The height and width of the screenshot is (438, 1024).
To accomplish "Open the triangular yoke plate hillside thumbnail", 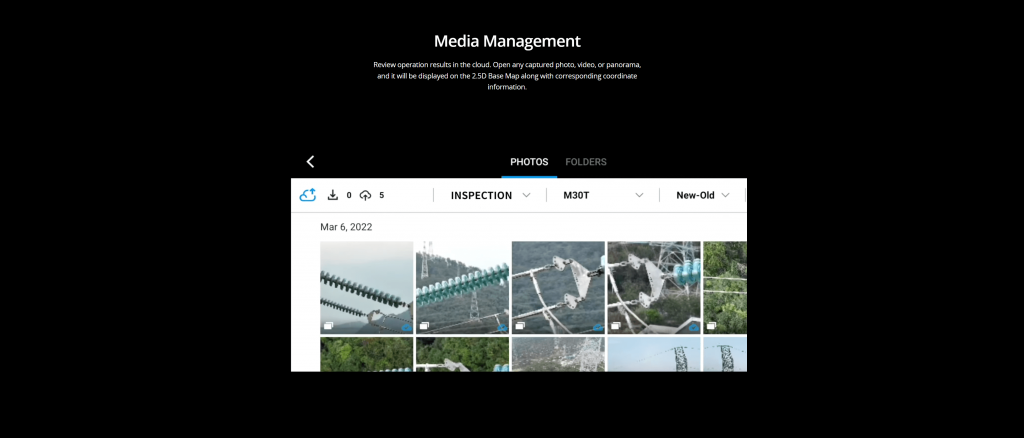I will pos(558,287).
